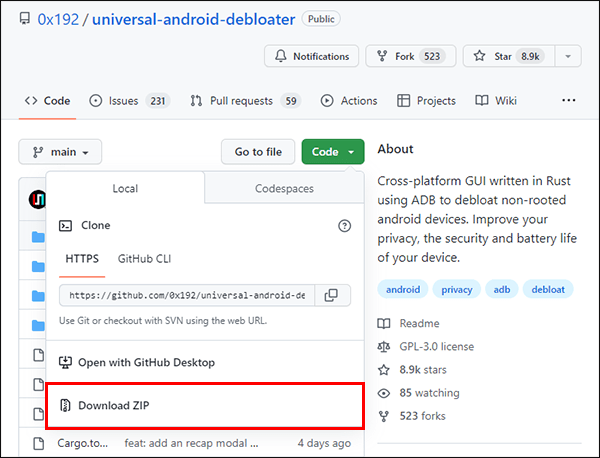This screenshot has width=600, height=458.
Task: Click the license scale icon
Action: 384,347
